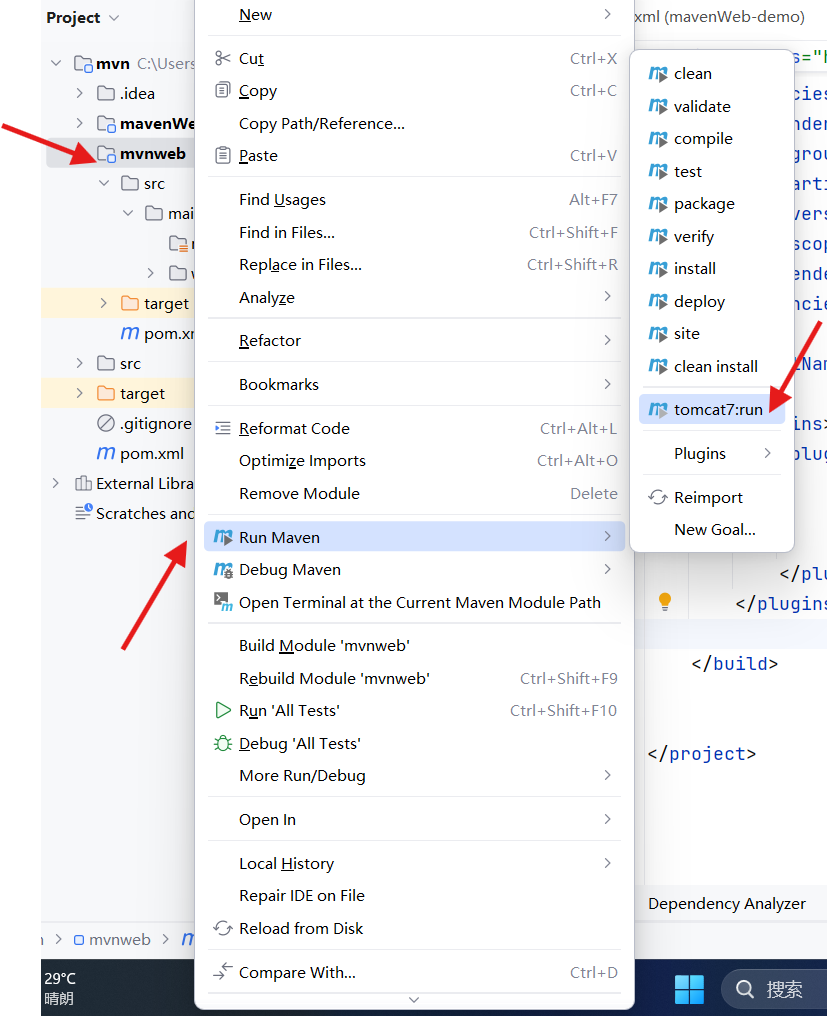Click the yellow lightbulb intention icon
The height and width of the screenshot is (1016, 827).
(x=664, y=601)
